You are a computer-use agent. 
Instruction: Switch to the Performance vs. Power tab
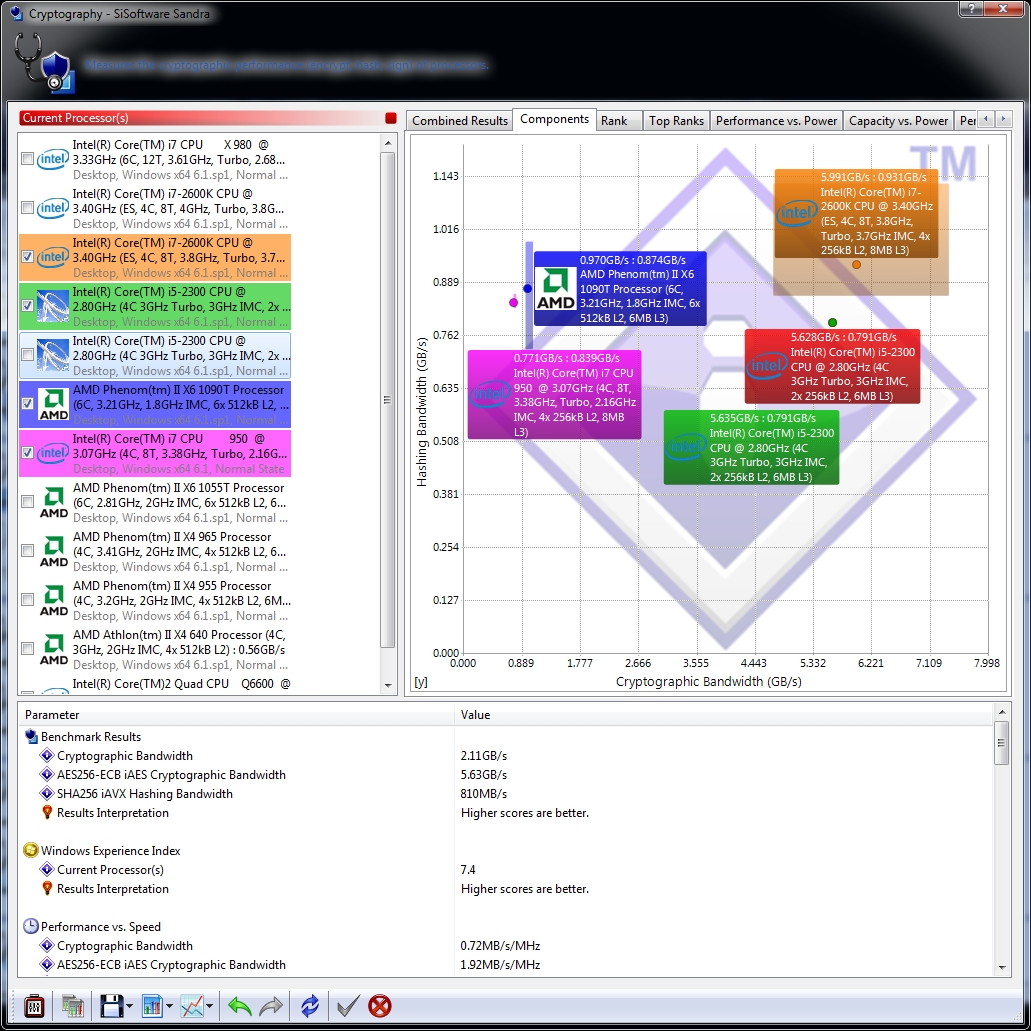776,121
